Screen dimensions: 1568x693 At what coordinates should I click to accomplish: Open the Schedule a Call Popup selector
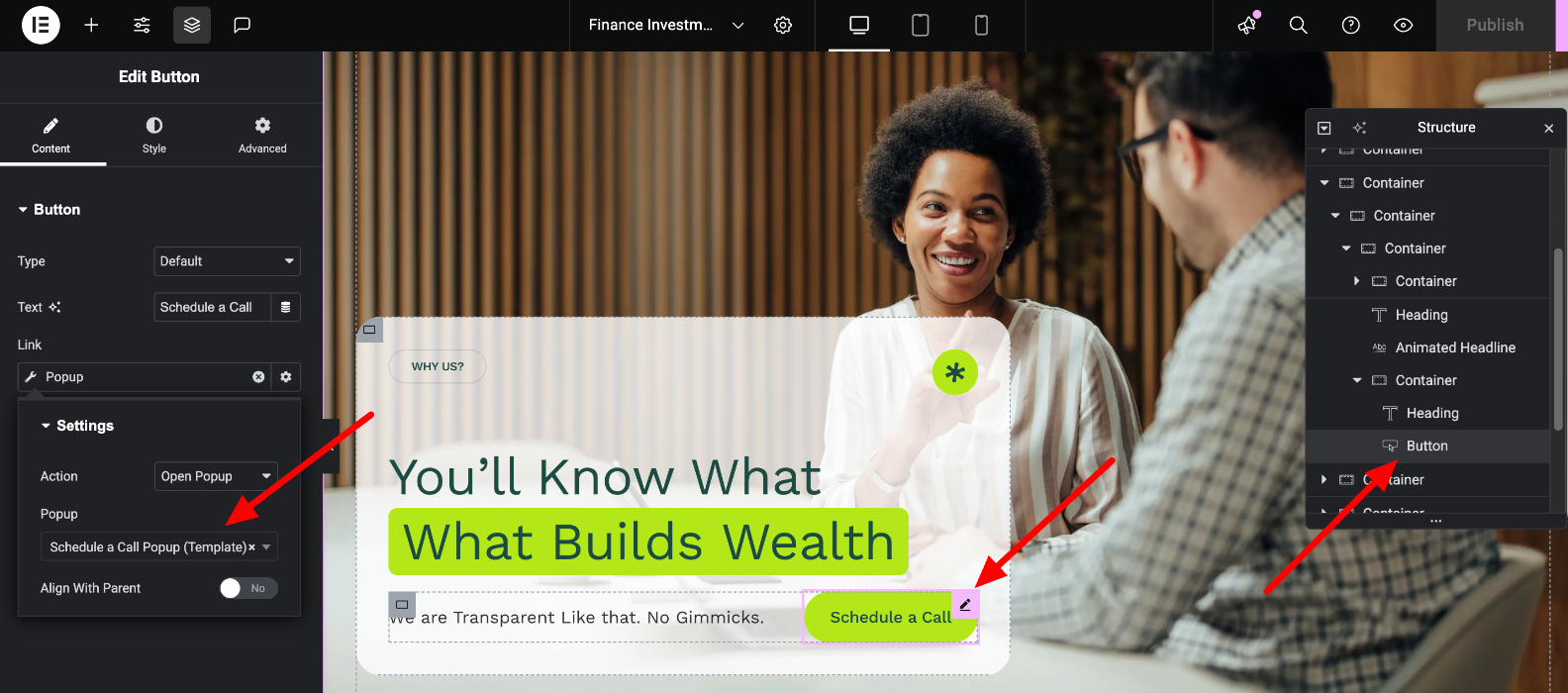point(158,547)
